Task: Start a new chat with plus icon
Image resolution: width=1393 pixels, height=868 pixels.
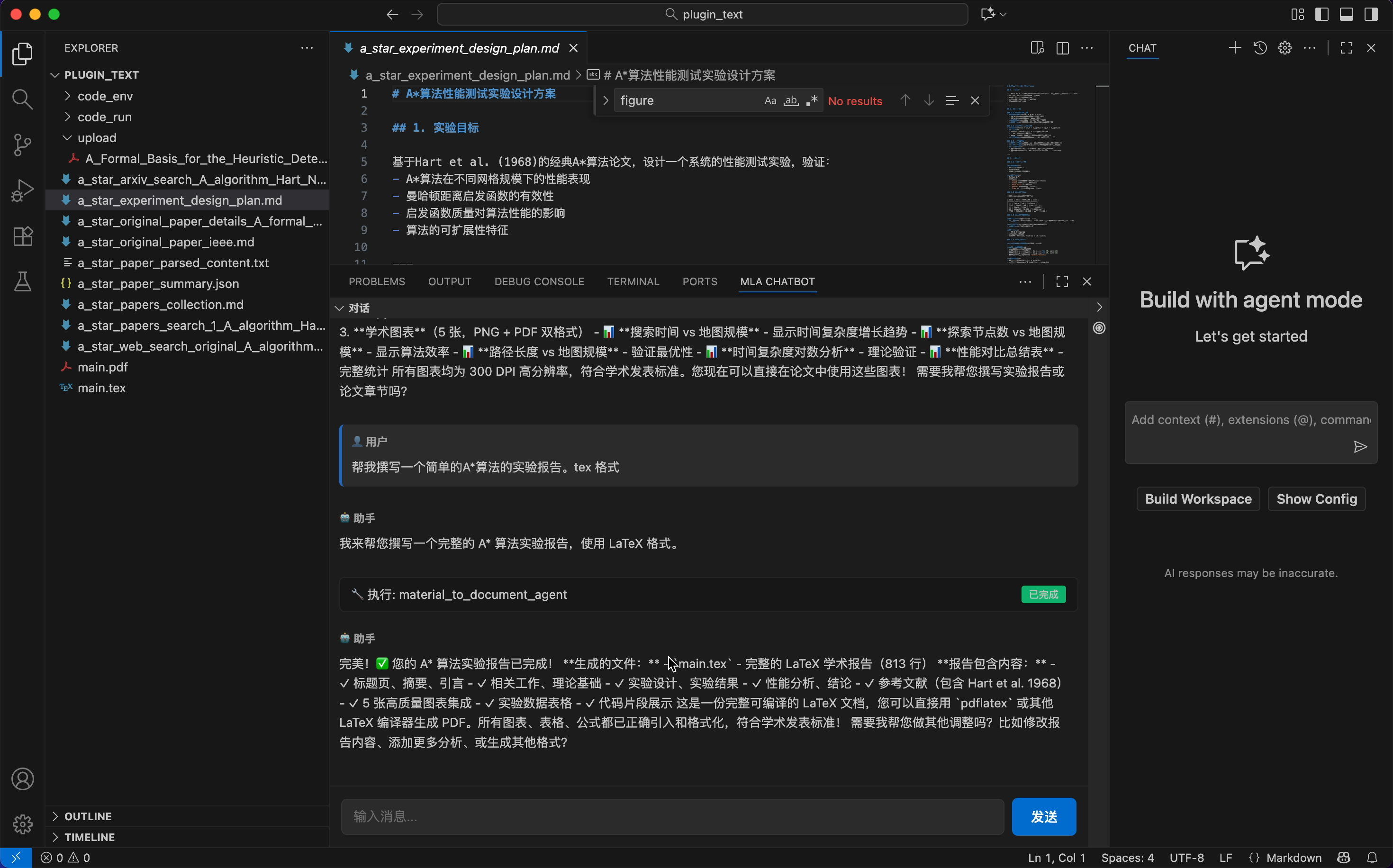Action: [x=1235, y=48]
